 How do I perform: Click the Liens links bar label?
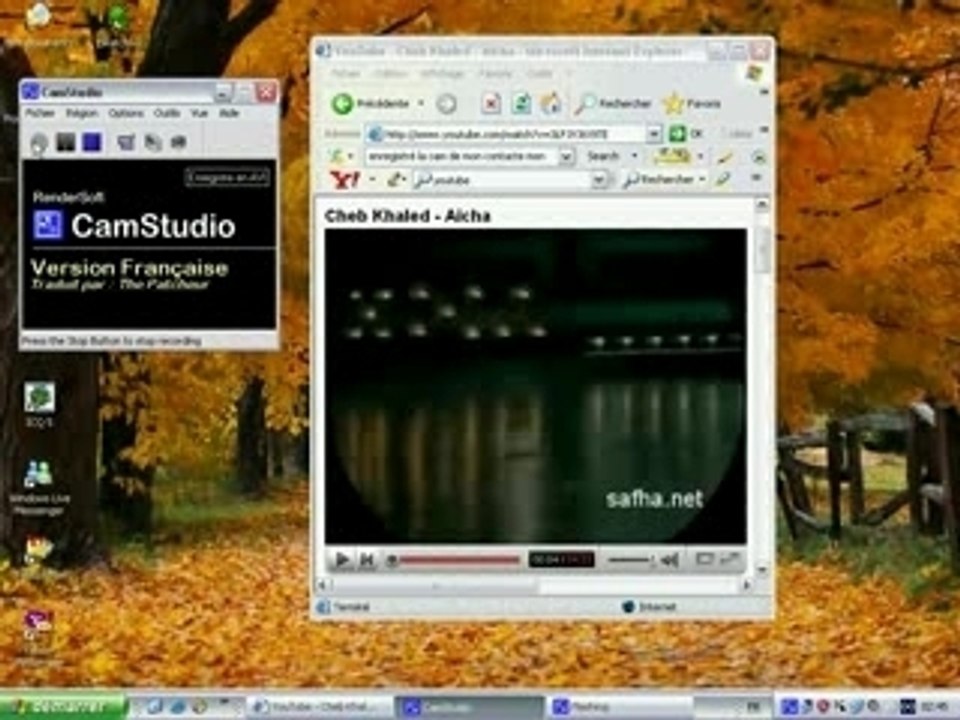pyautogui.click(x=740, y=133)
